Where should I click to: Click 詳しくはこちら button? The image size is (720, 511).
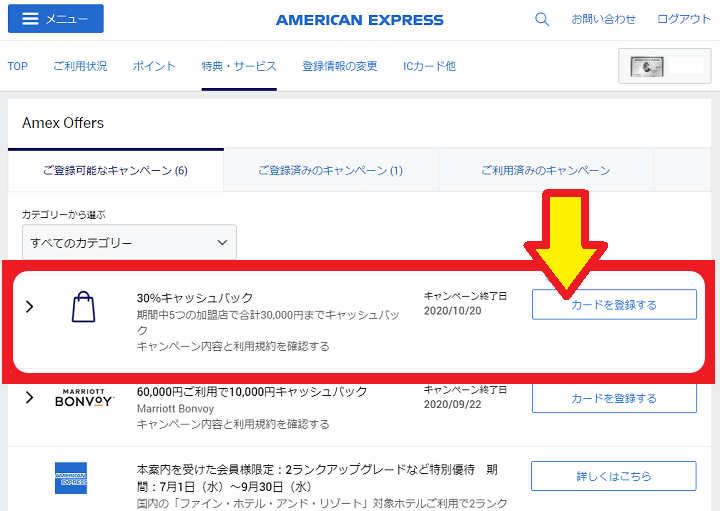[x=613, y=476]
